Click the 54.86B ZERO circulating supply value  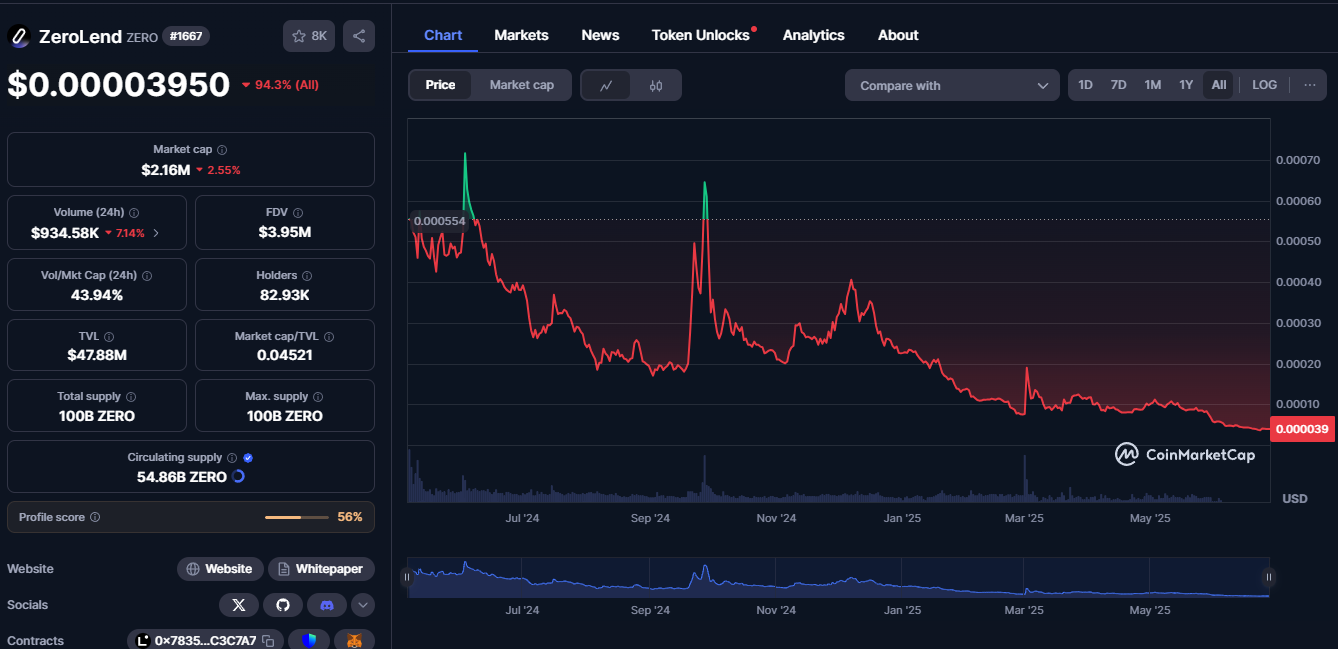point(182,477)
